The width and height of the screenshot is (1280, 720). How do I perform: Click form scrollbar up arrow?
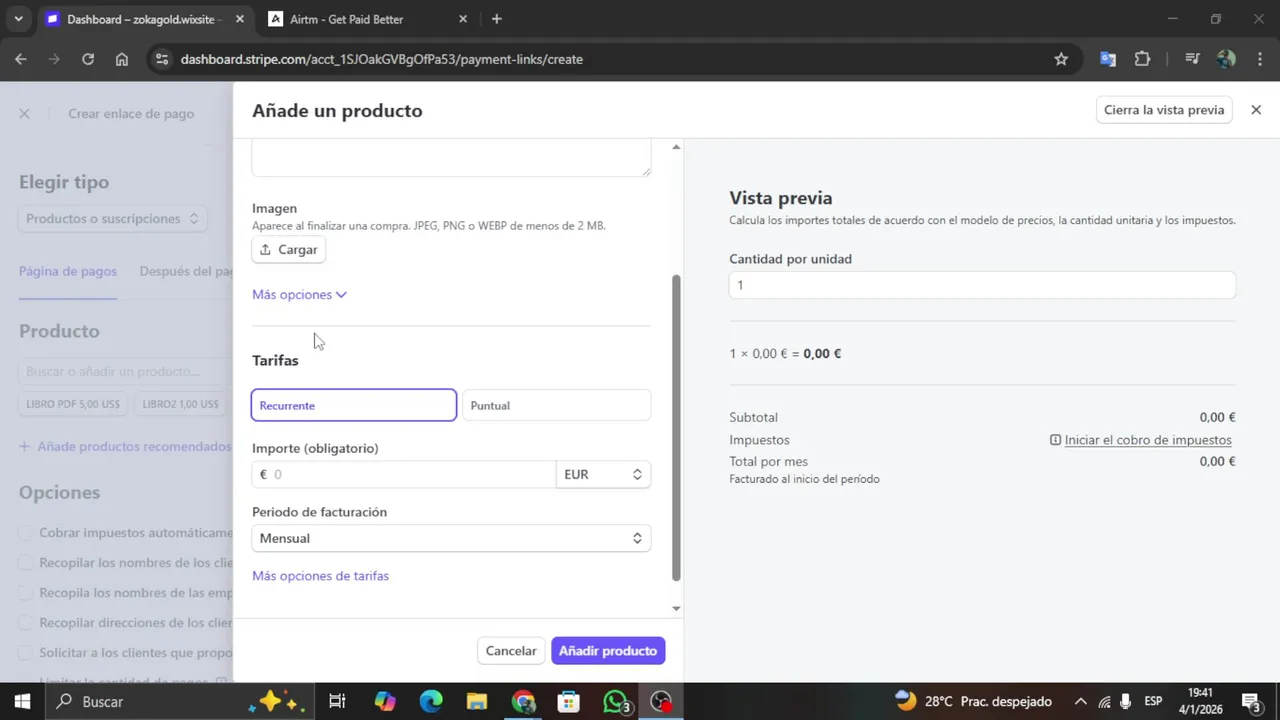(x=676, y=147)
